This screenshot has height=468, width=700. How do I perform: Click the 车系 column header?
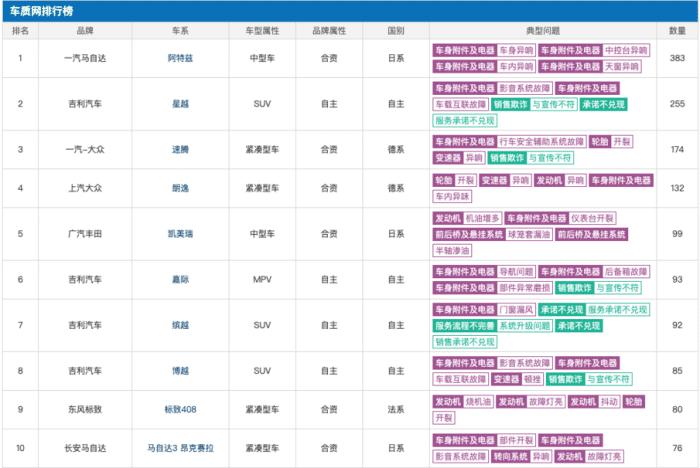(180, 31)
